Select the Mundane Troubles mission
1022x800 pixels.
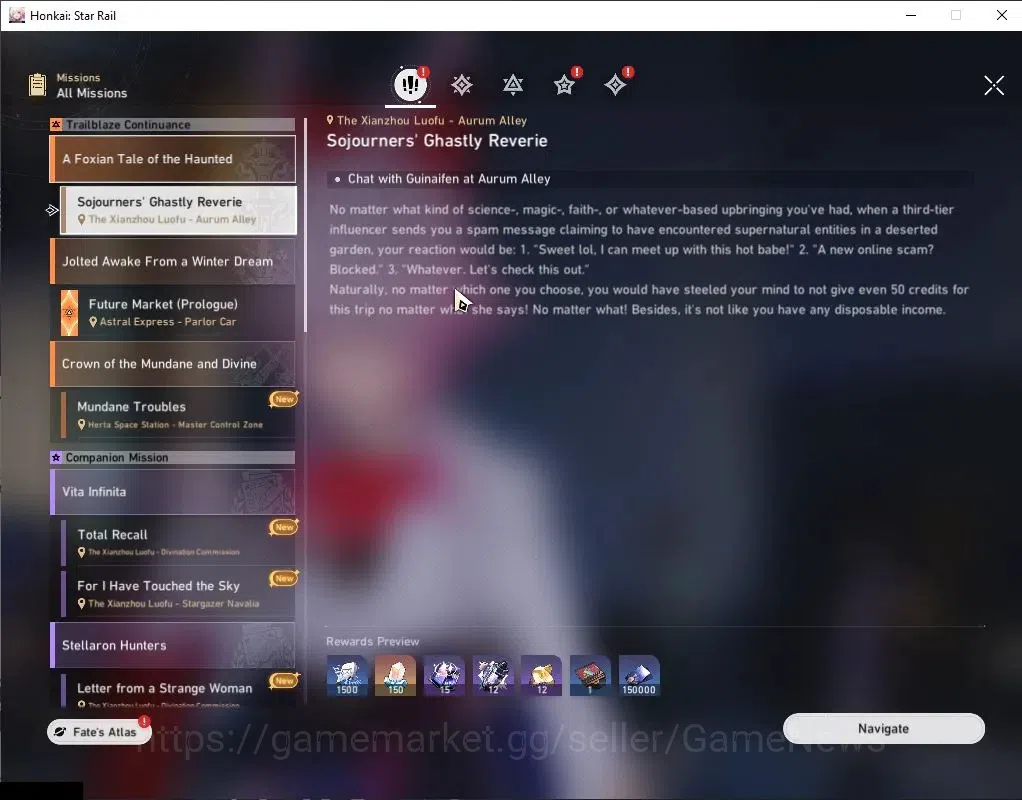[178, 415]
